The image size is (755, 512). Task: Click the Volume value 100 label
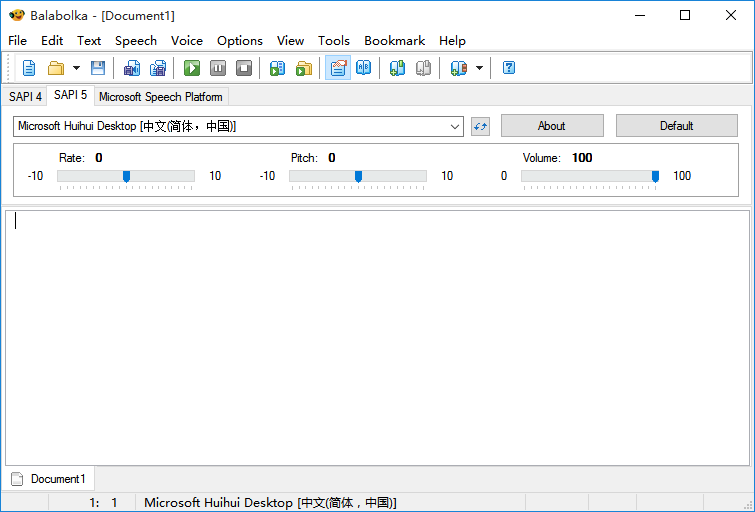[x=582, y=158]
